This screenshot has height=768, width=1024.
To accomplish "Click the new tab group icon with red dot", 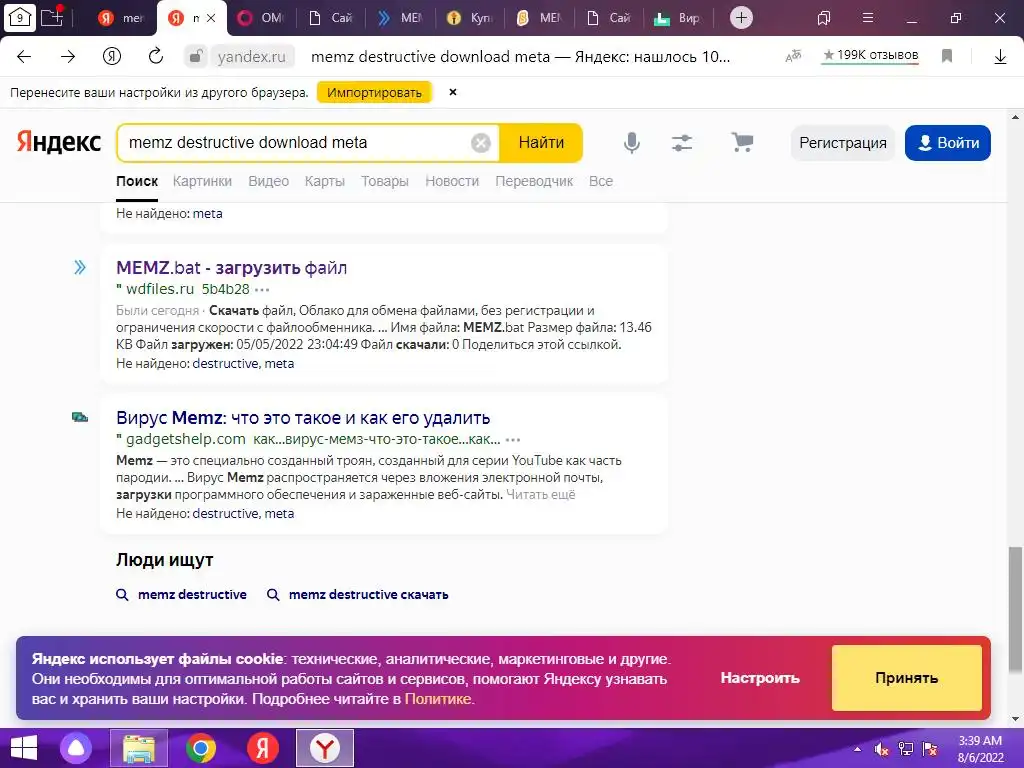I will coord(52,17).
